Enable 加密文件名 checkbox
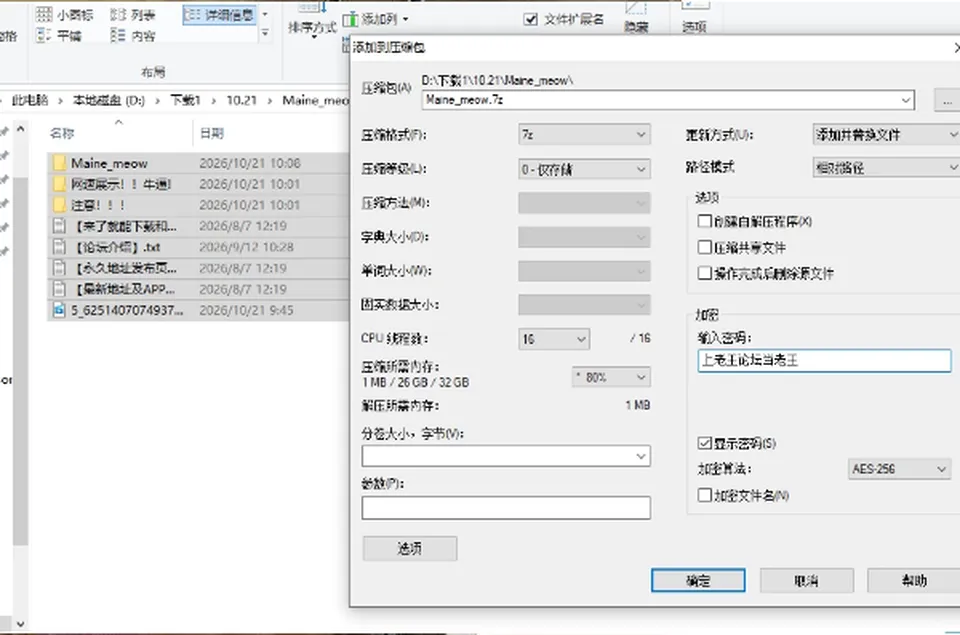Screen dimensions: 960x635 (705, 495)
